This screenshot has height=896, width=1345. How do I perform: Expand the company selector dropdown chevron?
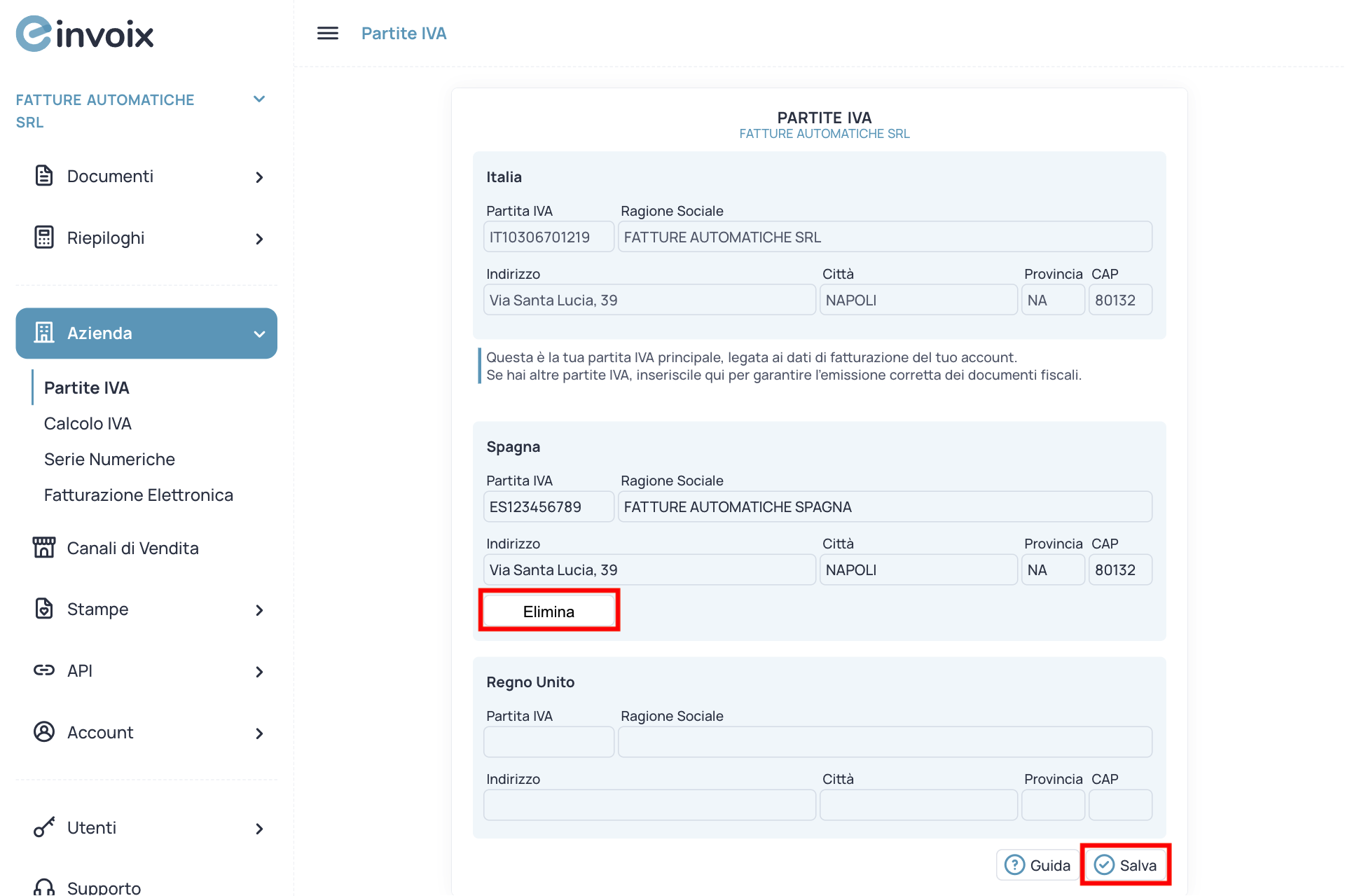[259, 99]
